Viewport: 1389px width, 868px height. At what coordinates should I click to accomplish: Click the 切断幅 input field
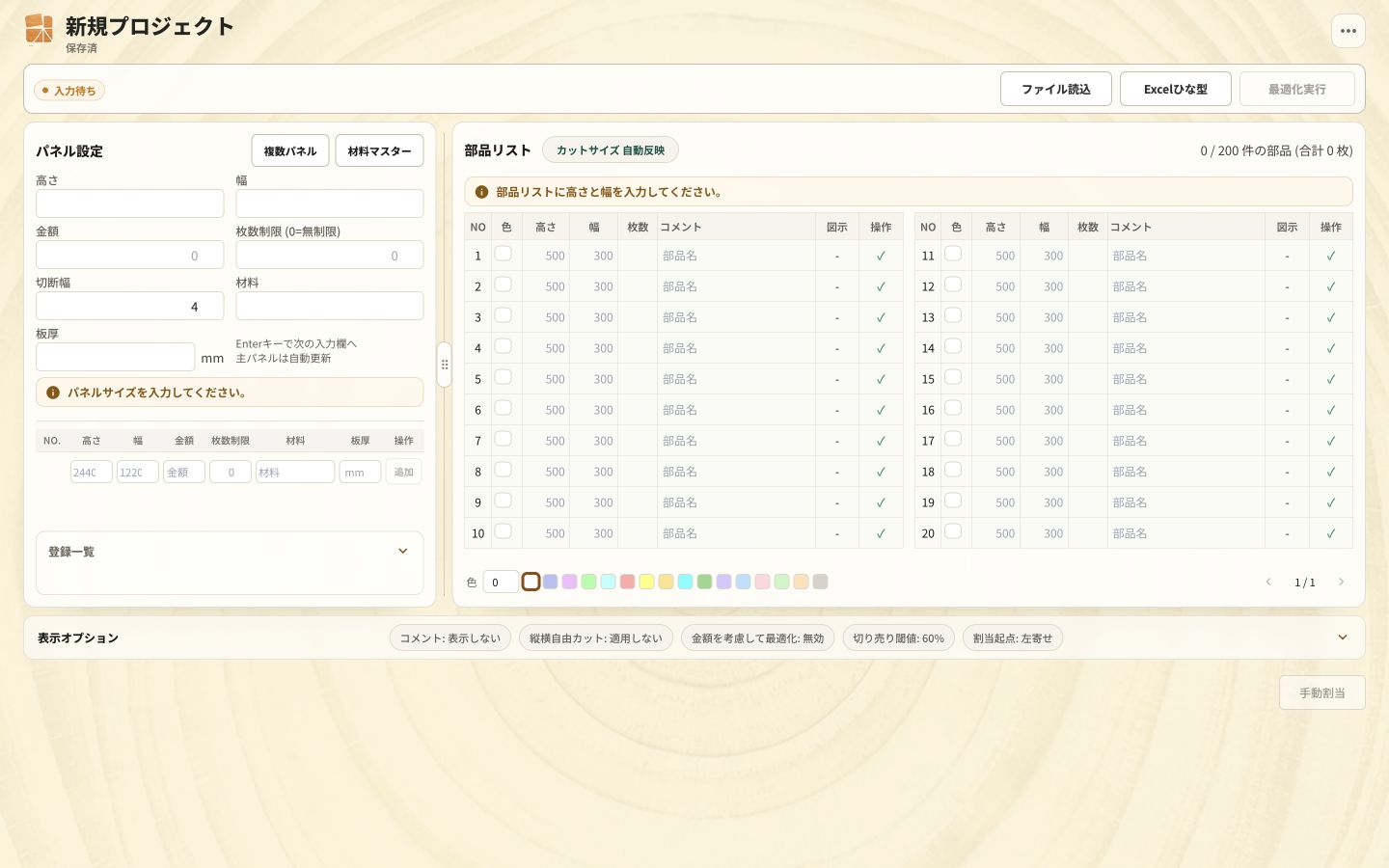click(130, 306)
